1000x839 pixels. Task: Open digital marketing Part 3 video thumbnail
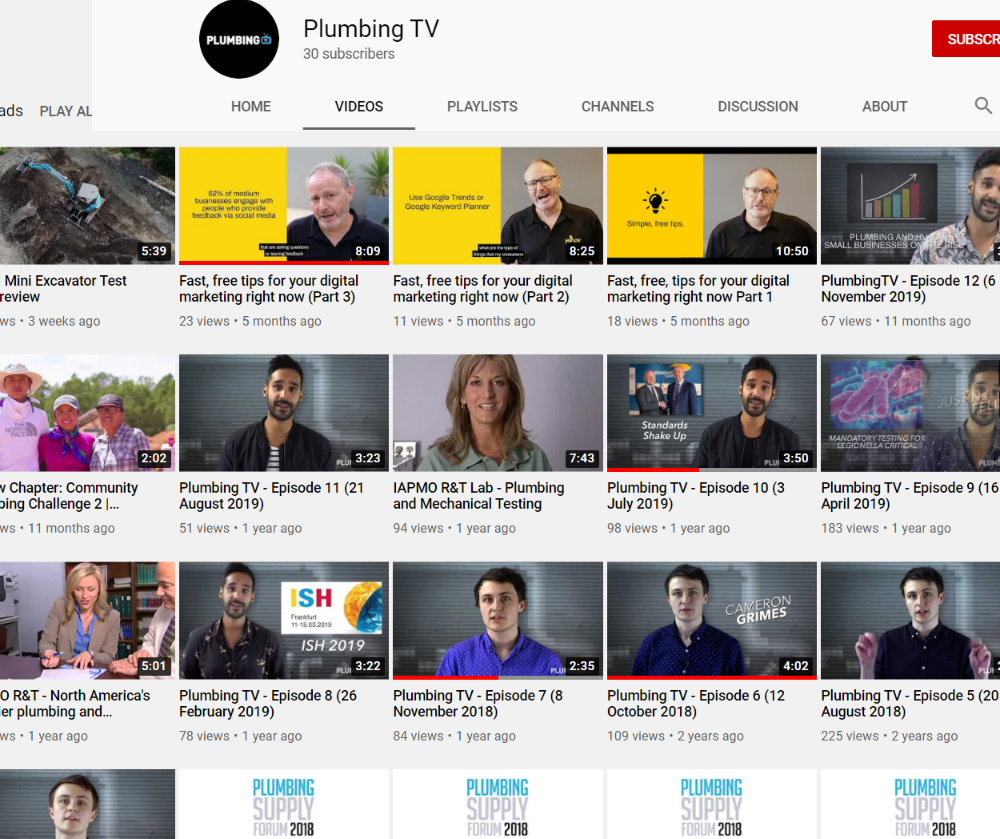click(284, 205)
